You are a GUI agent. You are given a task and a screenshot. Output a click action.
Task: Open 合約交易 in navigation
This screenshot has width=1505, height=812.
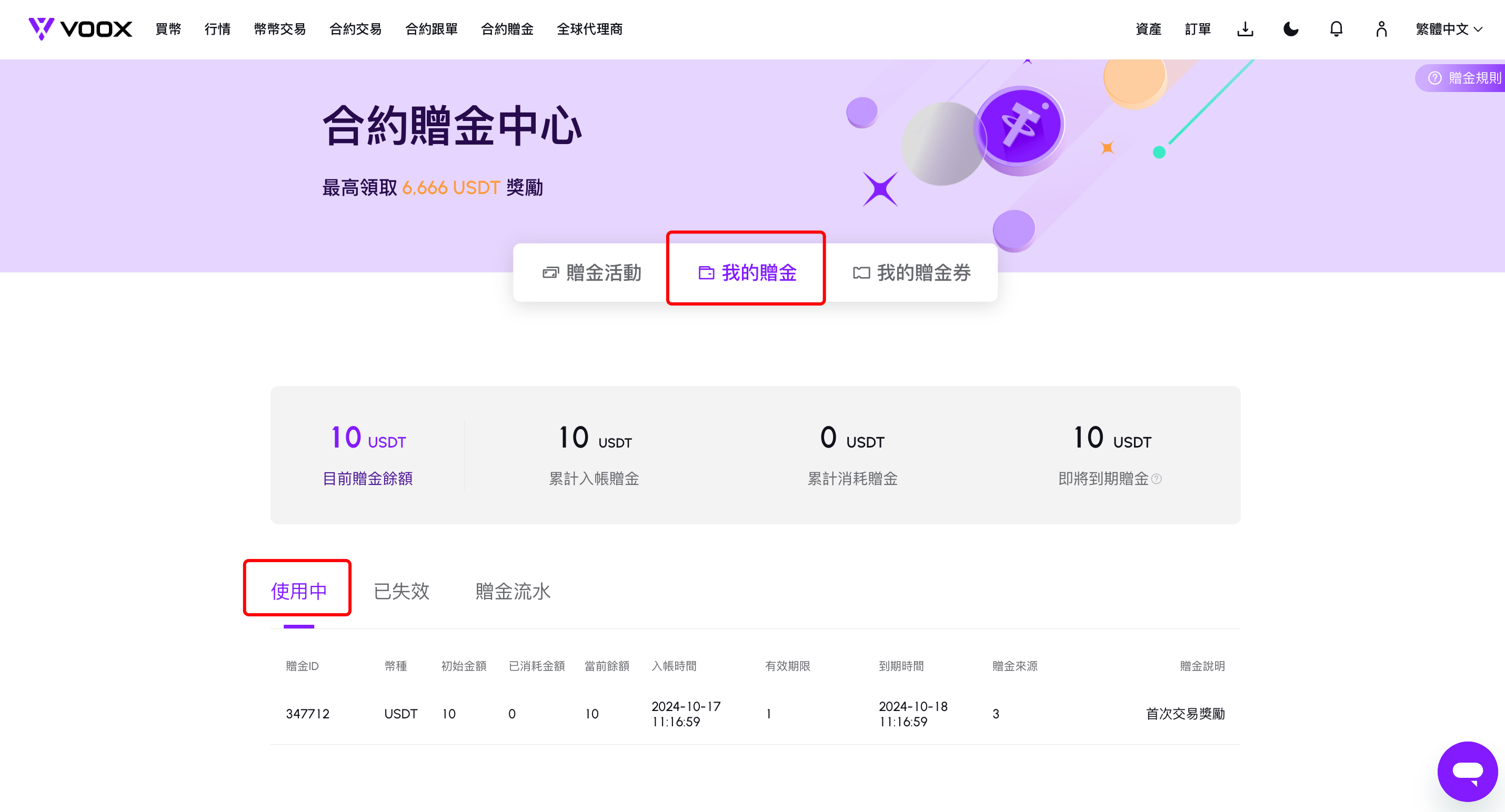pyautogui.click(x=355, y=28)
